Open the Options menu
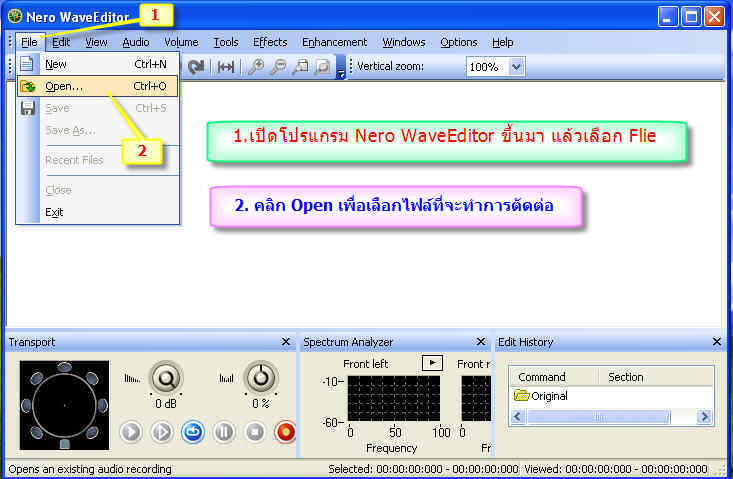733x479 pixels. [x=459, y=42]
